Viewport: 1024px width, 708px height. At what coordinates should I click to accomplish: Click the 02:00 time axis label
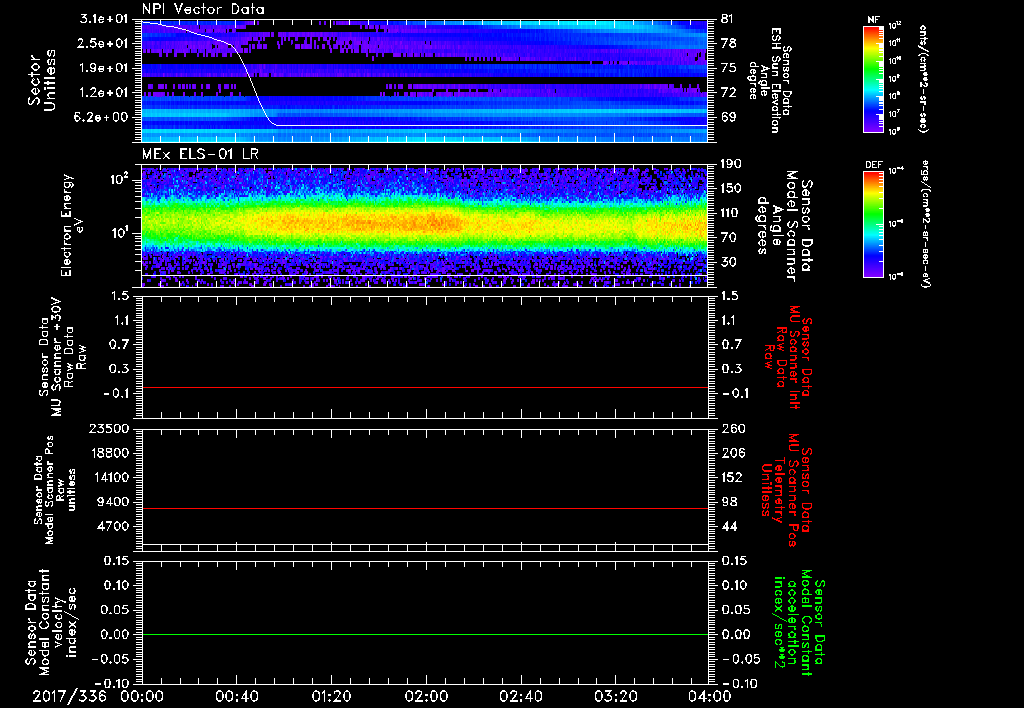426,696
